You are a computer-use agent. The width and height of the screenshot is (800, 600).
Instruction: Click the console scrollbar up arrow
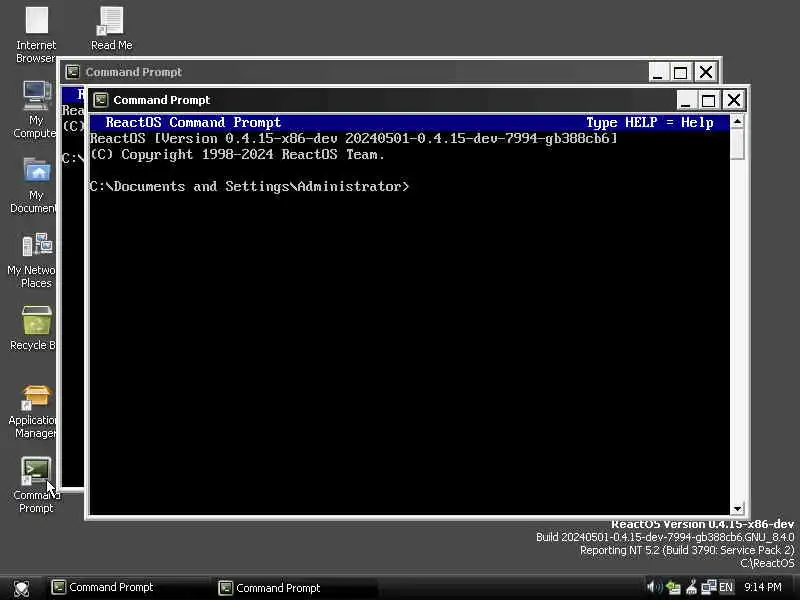[x=737, y=121]
